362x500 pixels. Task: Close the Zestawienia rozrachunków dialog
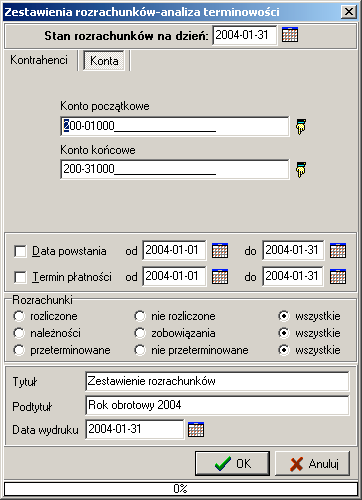point(349,12)
